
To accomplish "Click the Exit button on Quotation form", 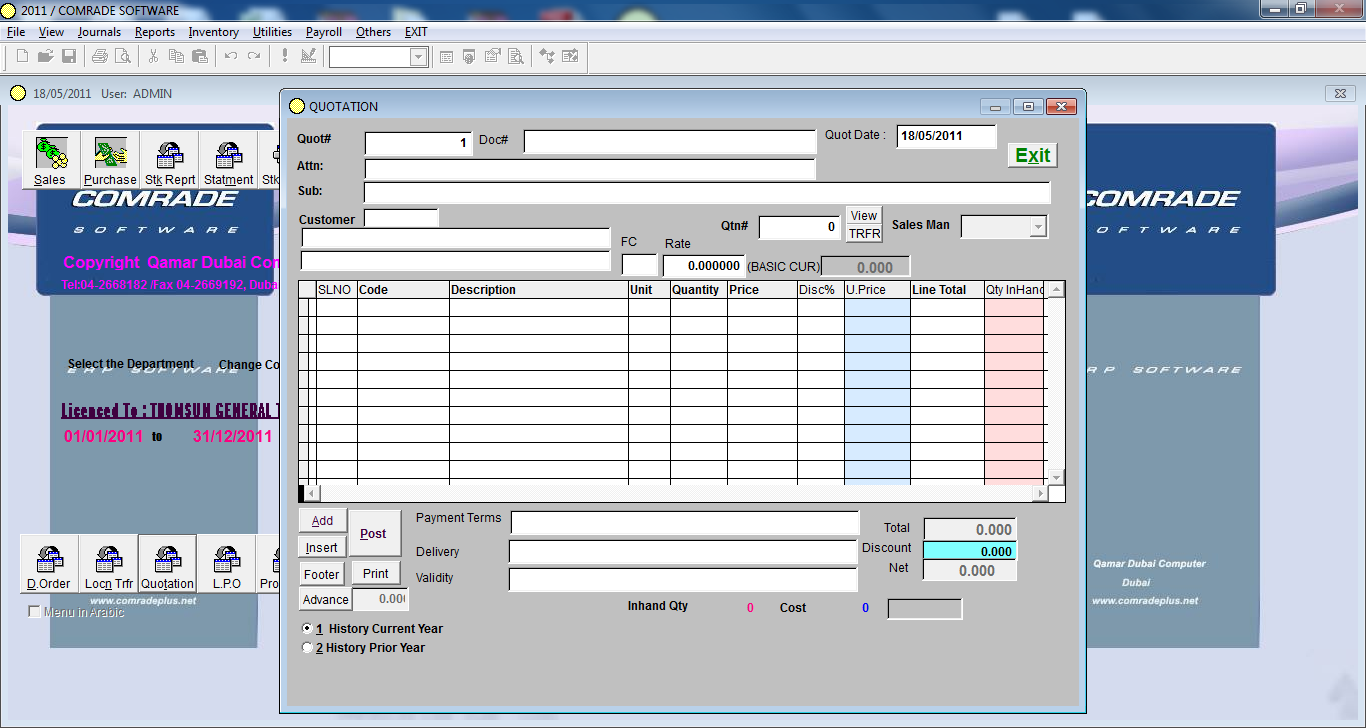I will coord(1031,154).
